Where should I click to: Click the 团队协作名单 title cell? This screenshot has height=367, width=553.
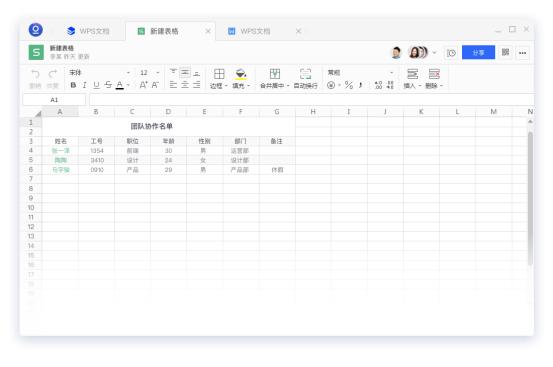pyautogui.click(x=169, y=127)
